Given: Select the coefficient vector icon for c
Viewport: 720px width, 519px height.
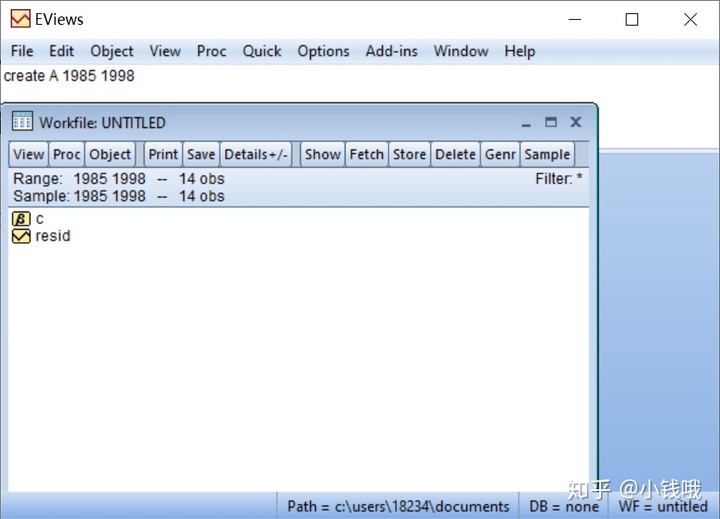Looking at the screenshot, I should coord(21,219).
